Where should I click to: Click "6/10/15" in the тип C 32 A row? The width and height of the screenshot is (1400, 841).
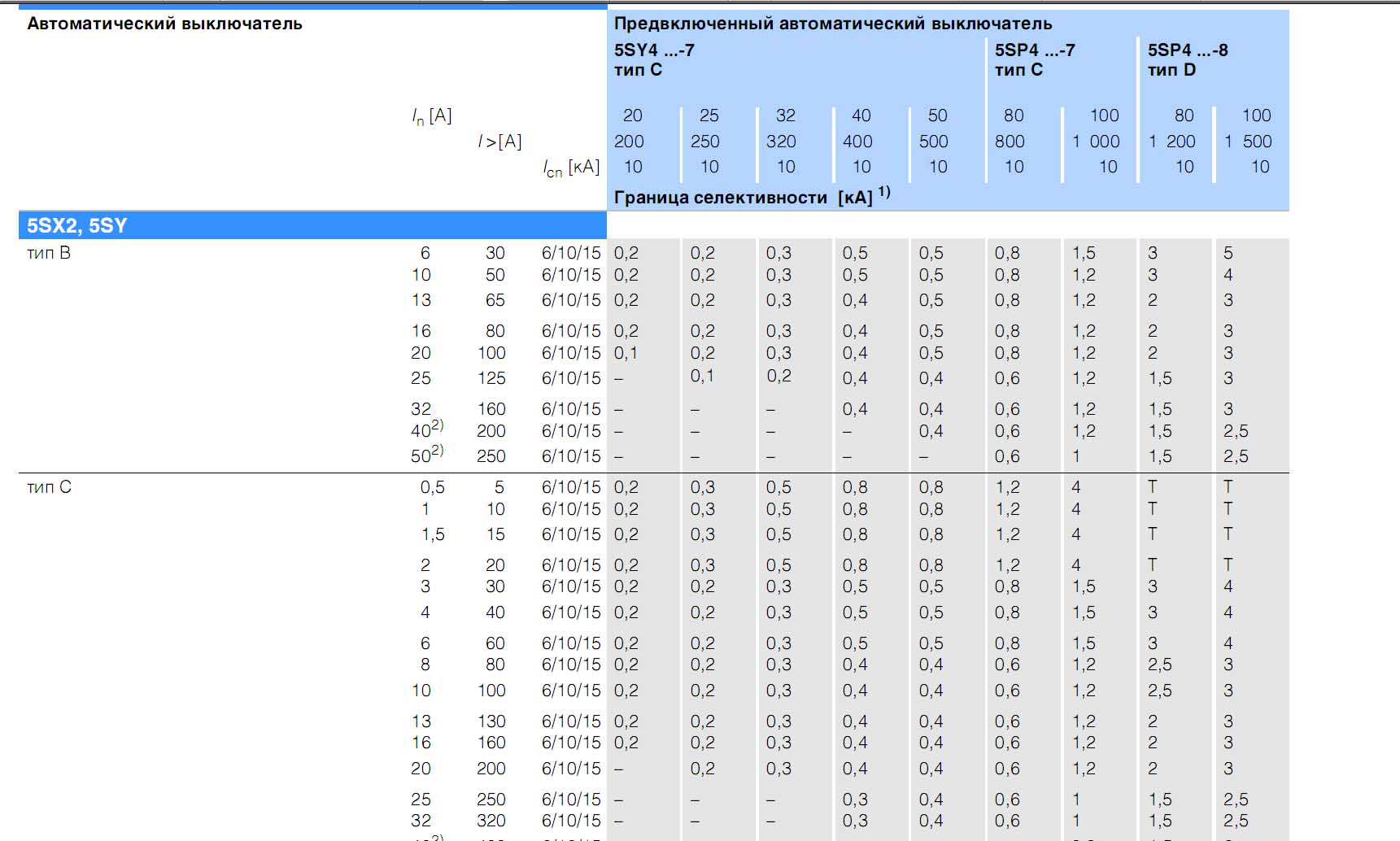571,821
